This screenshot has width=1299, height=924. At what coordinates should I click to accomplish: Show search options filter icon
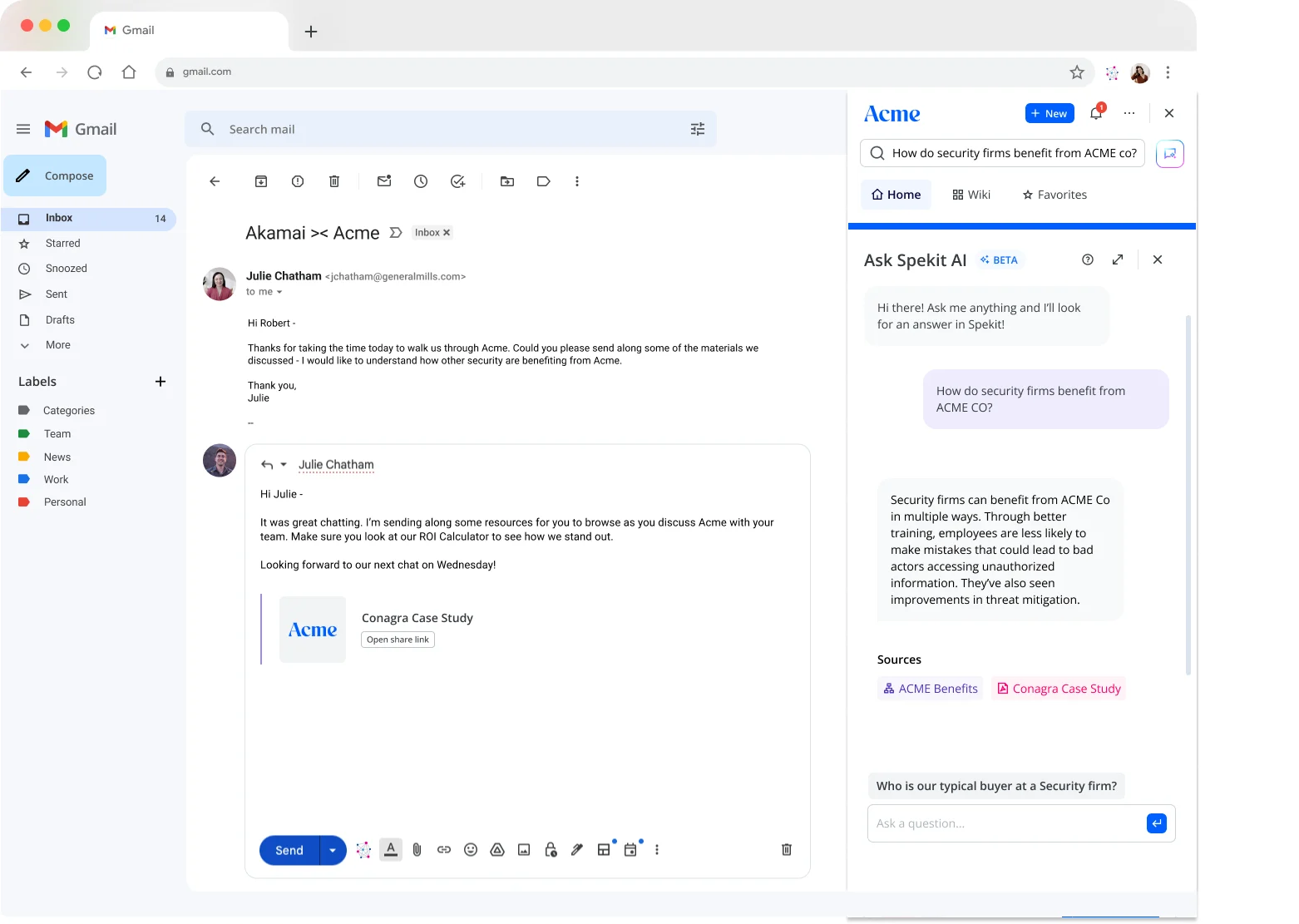(x=698, y=129)
